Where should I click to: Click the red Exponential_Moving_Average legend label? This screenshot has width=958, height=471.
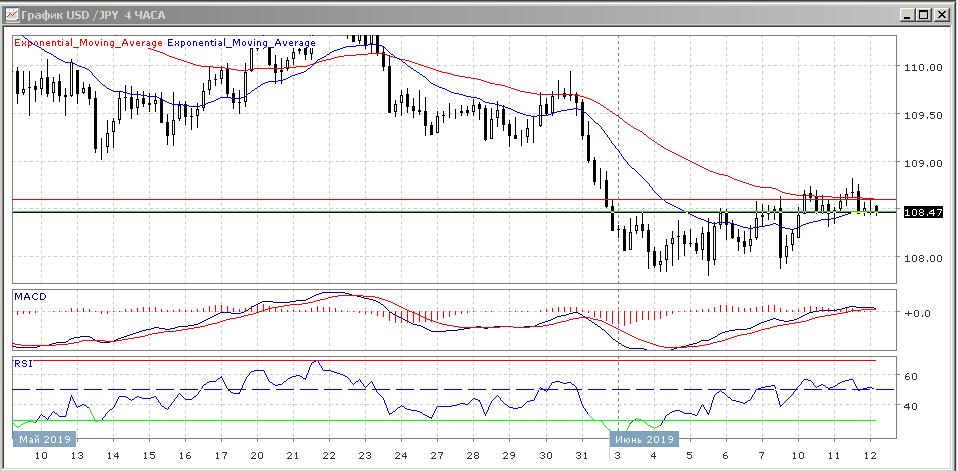(x=87, y=43)
